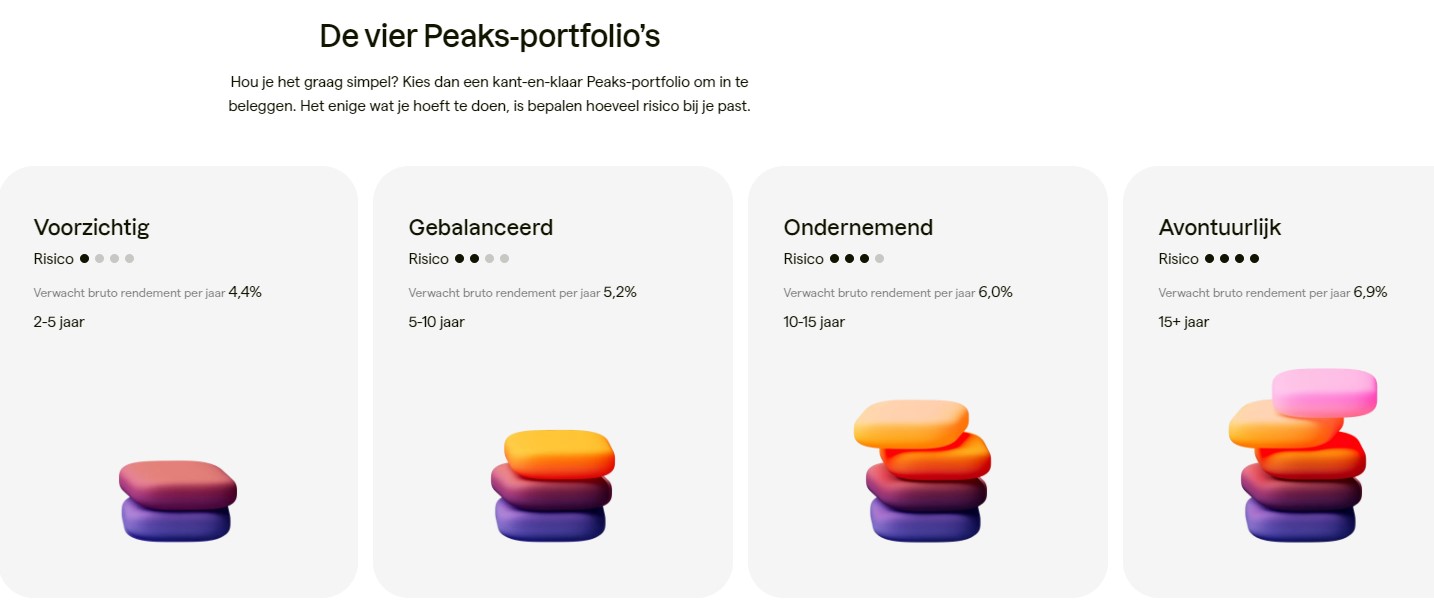Select the Voorzichtig portfolio title
Screen dimensions: 1434x607
pos(91,227)
